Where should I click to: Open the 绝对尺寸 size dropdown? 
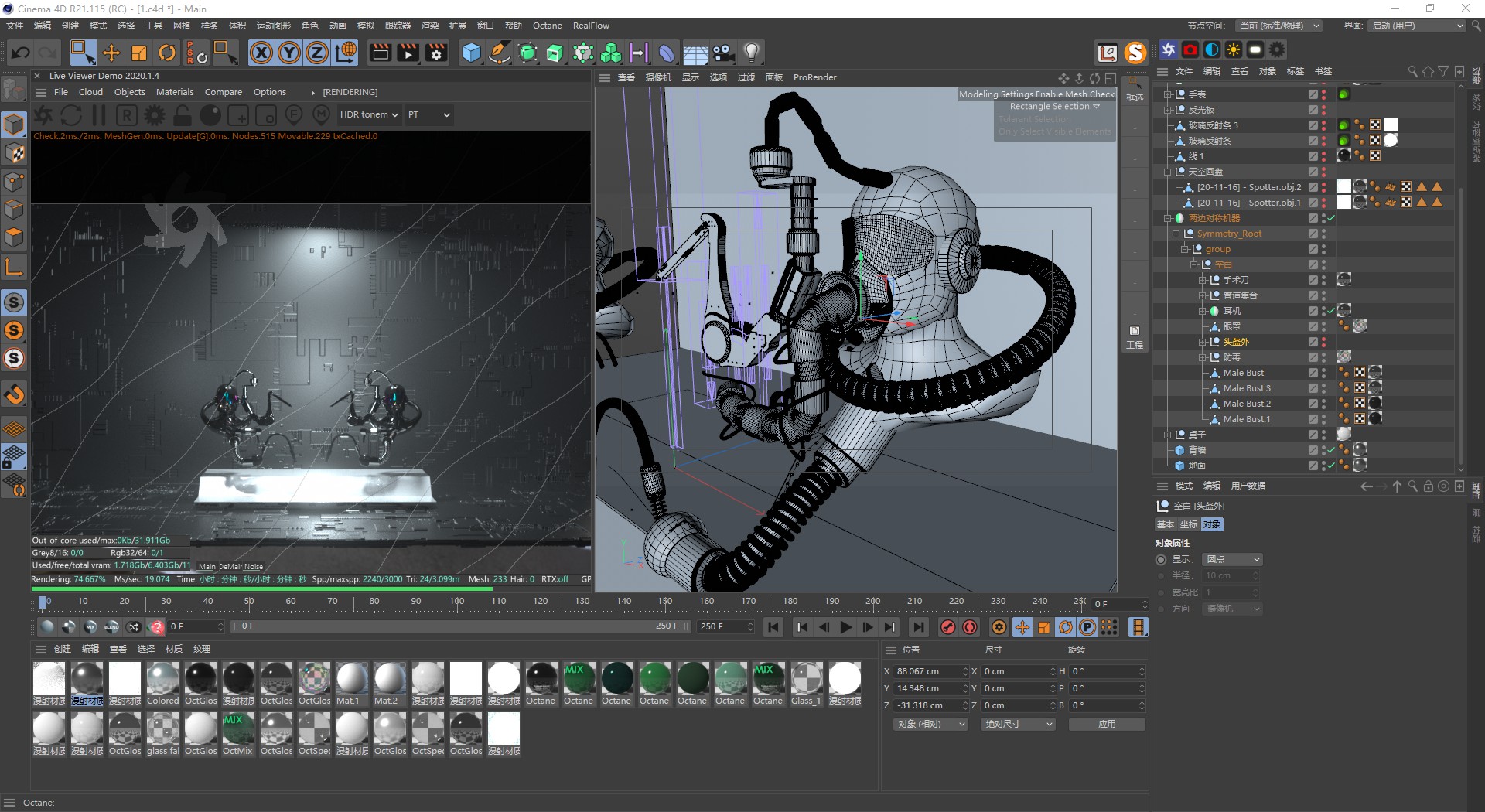(1019, 725)
